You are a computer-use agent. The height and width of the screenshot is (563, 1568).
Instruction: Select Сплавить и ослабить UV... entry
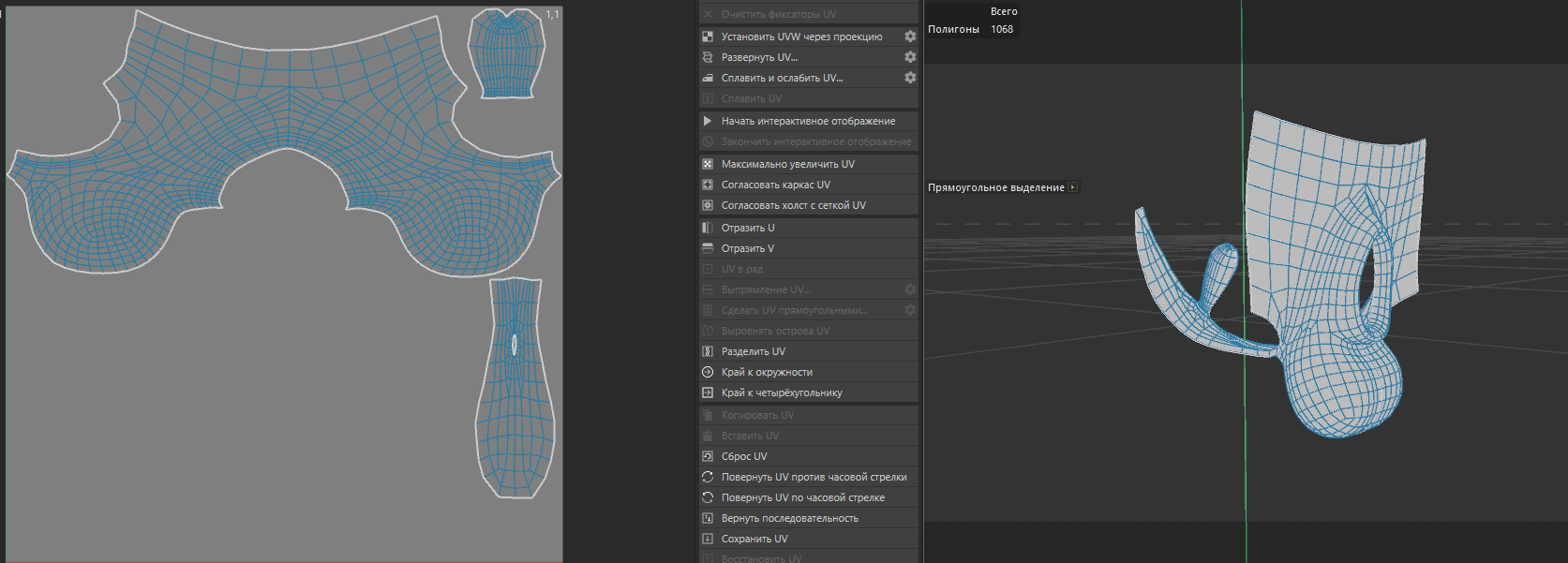pos(801,78)
